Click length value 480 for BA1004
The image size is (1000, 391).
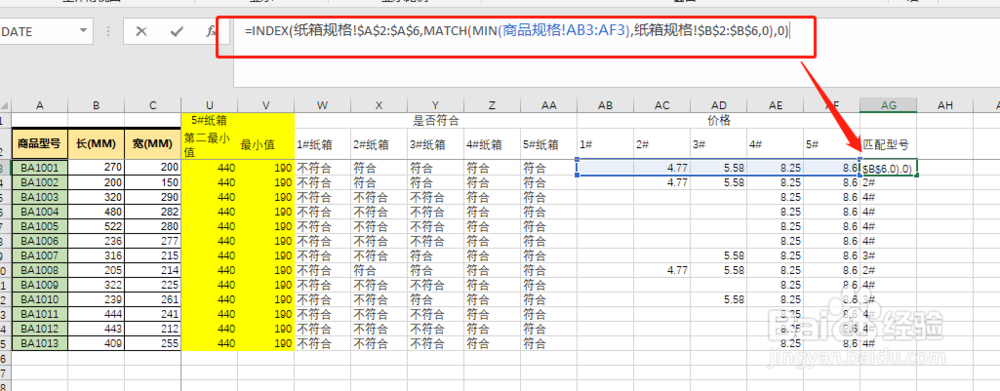(x=96, y=211)
